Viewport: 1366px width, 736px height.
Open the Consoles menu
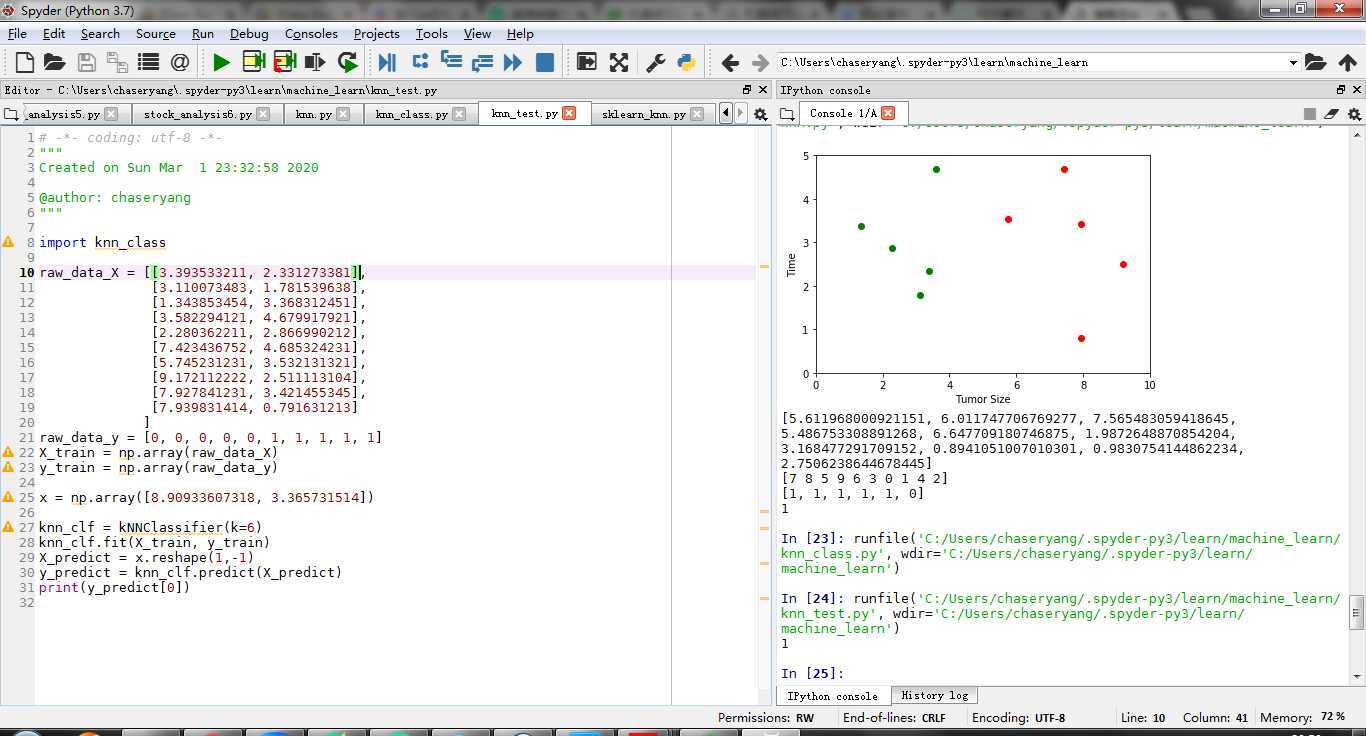311,33
